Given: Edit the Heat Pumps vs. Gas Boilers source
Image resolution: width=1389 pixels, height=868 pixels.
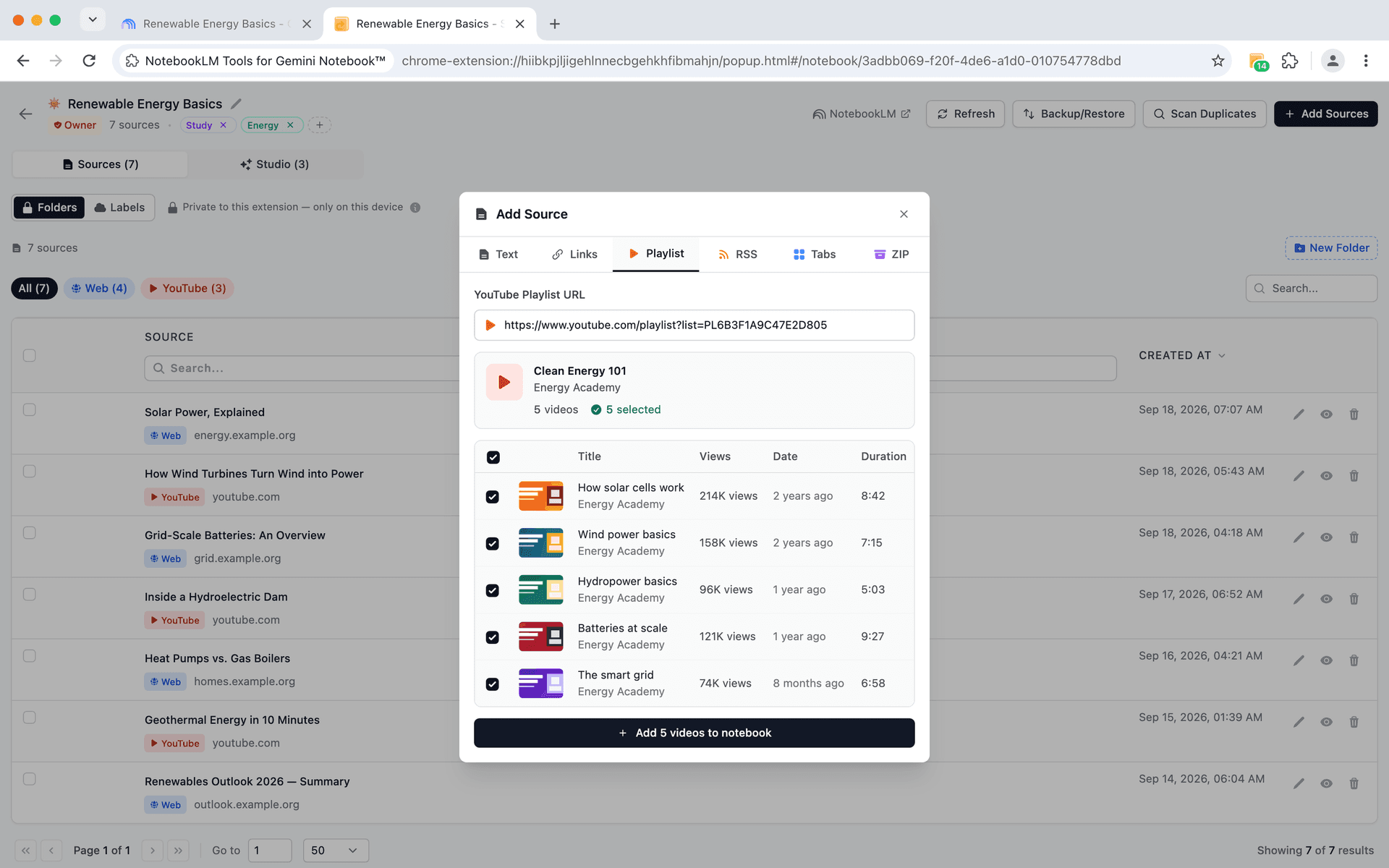Looking at the screenshot, I should click(x=1299, y=660).
